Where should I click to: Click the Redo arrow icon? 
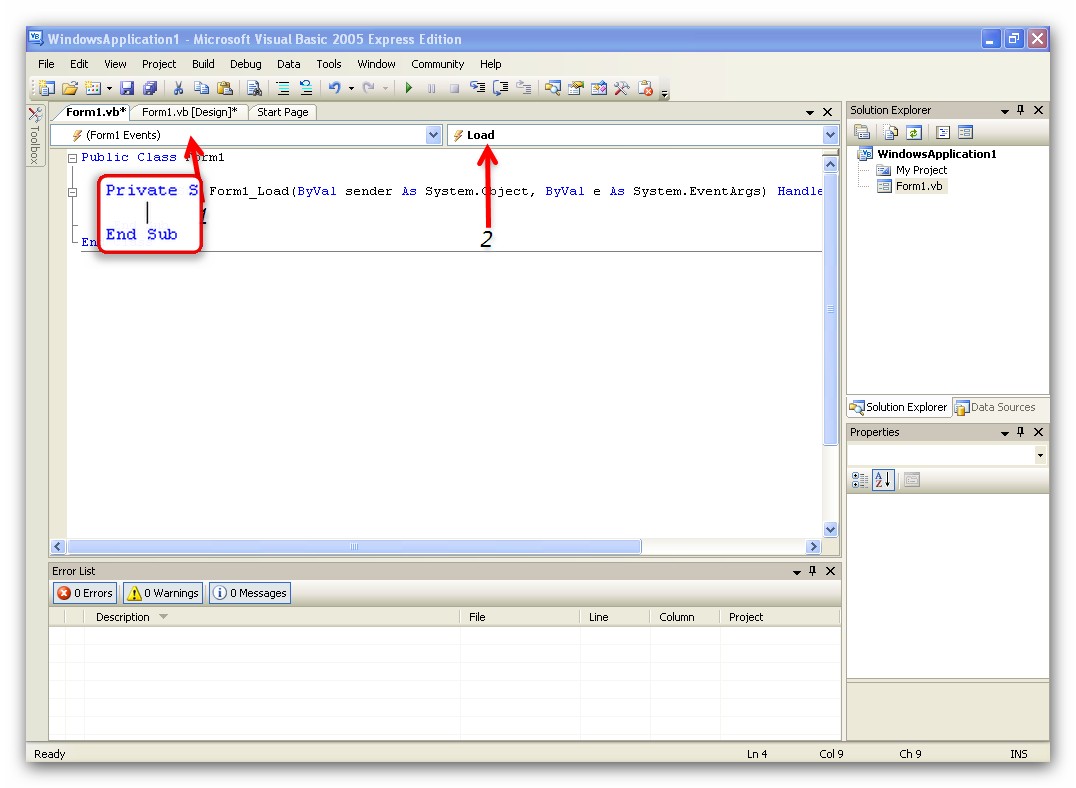369,88
